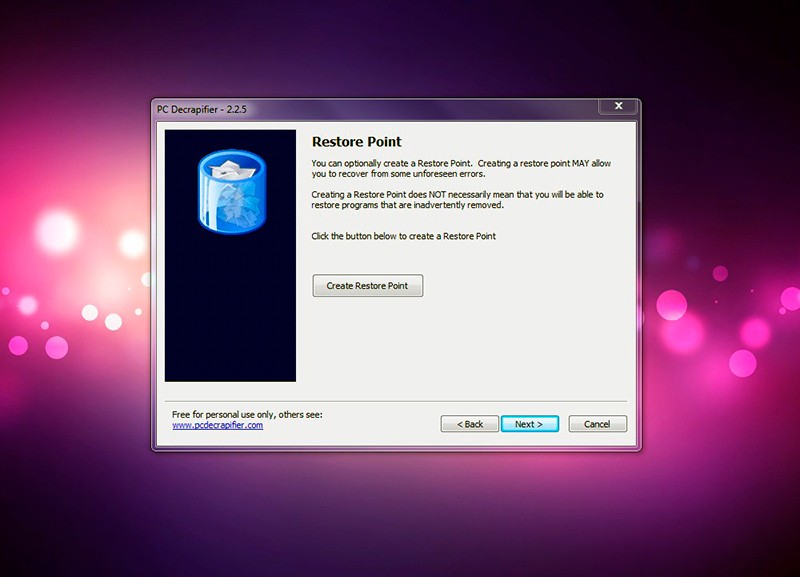Open the www.pcdecrapifier.com link

[x=218, y=425]
